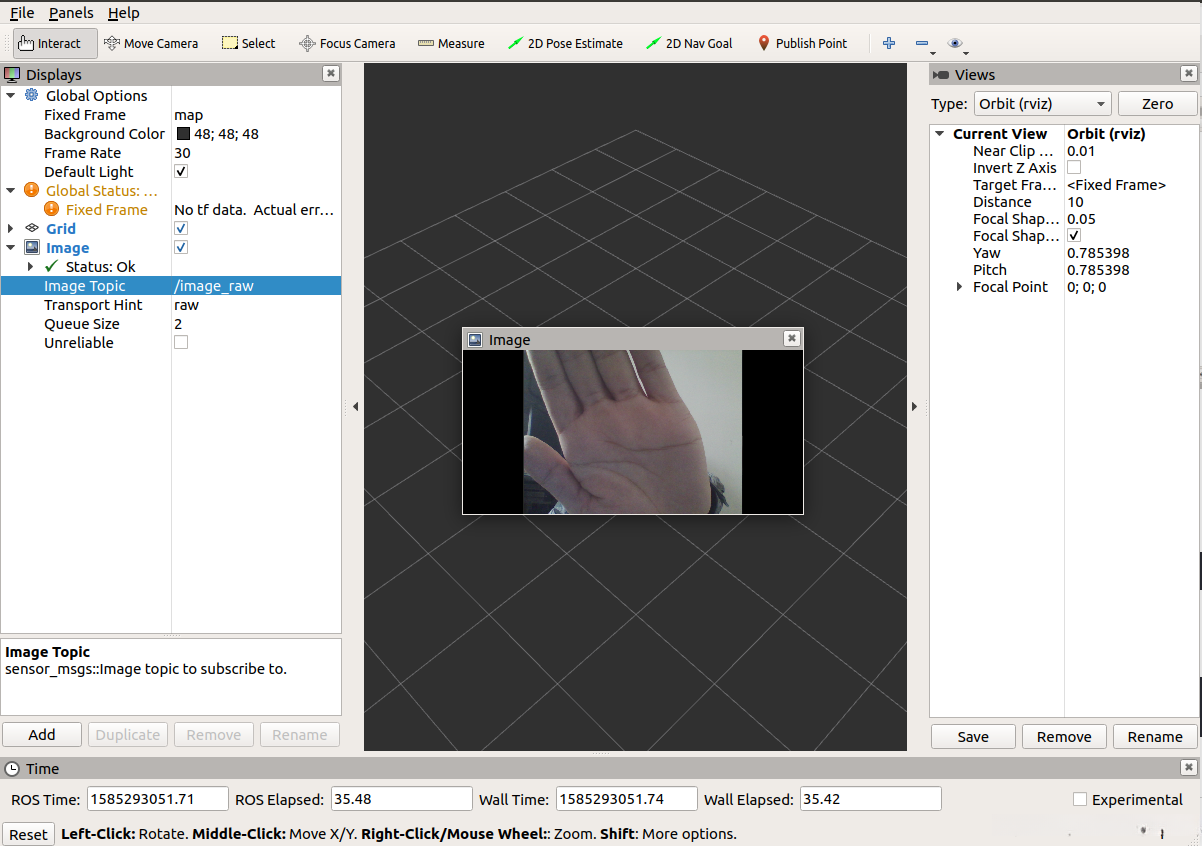Expand the Grid display tree item
The image size is (1202, 846).
click(x=11, y=229)
